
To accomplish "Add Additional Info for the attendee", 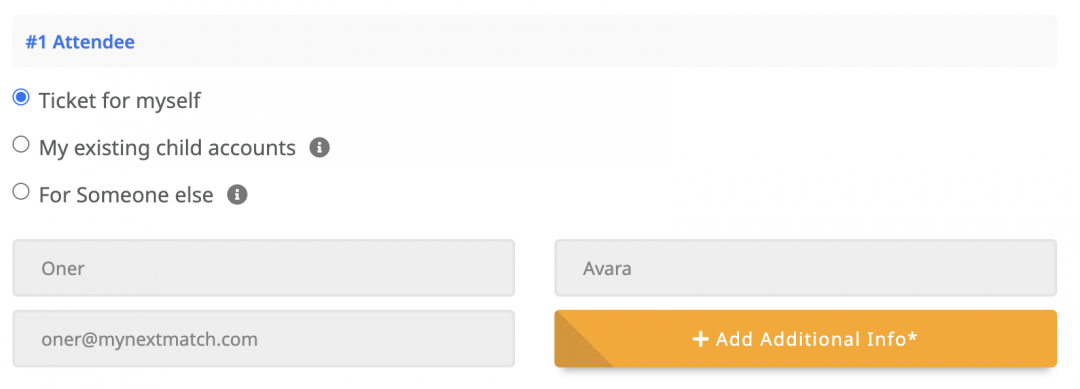I will 805,339.
